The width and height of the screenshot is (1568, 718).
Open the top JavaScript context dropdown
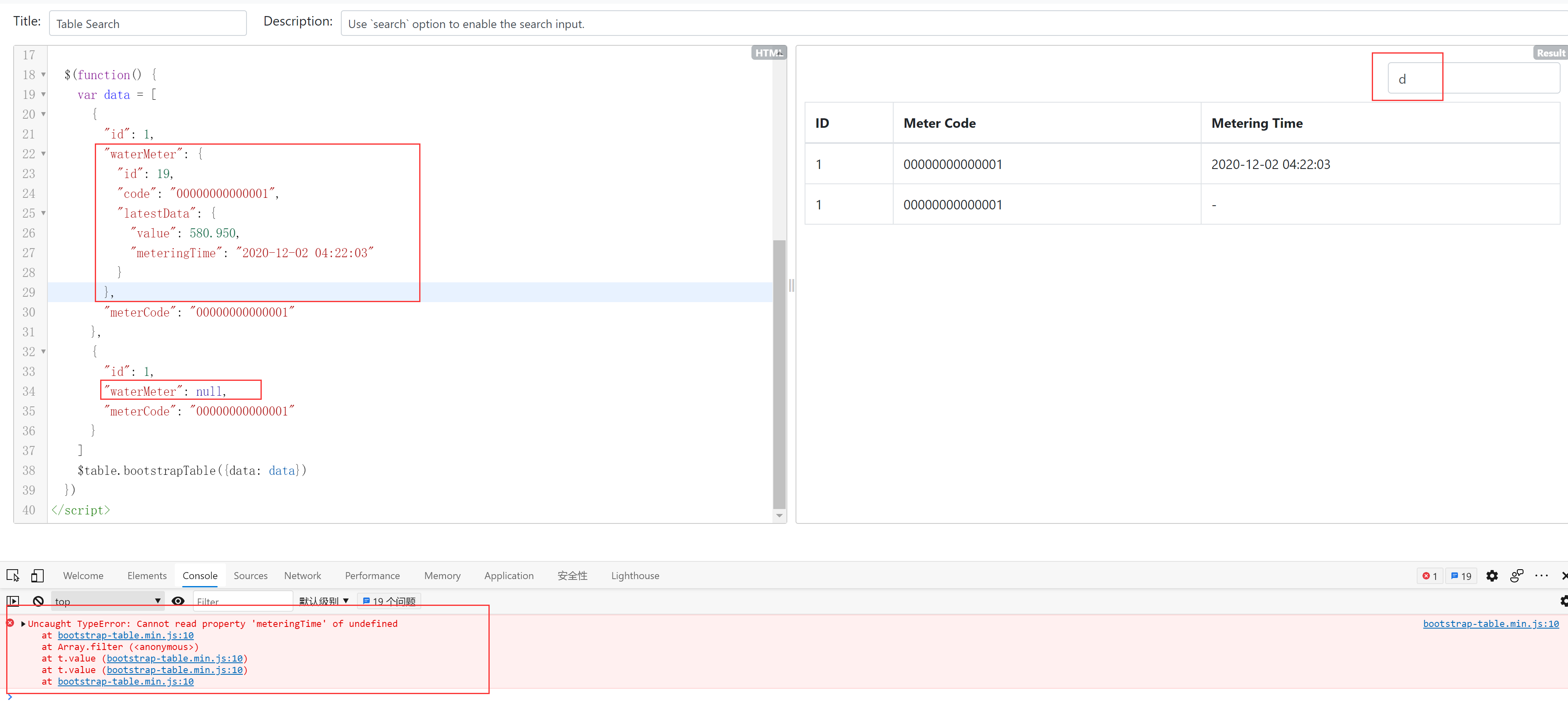click(x=106, y=601)
